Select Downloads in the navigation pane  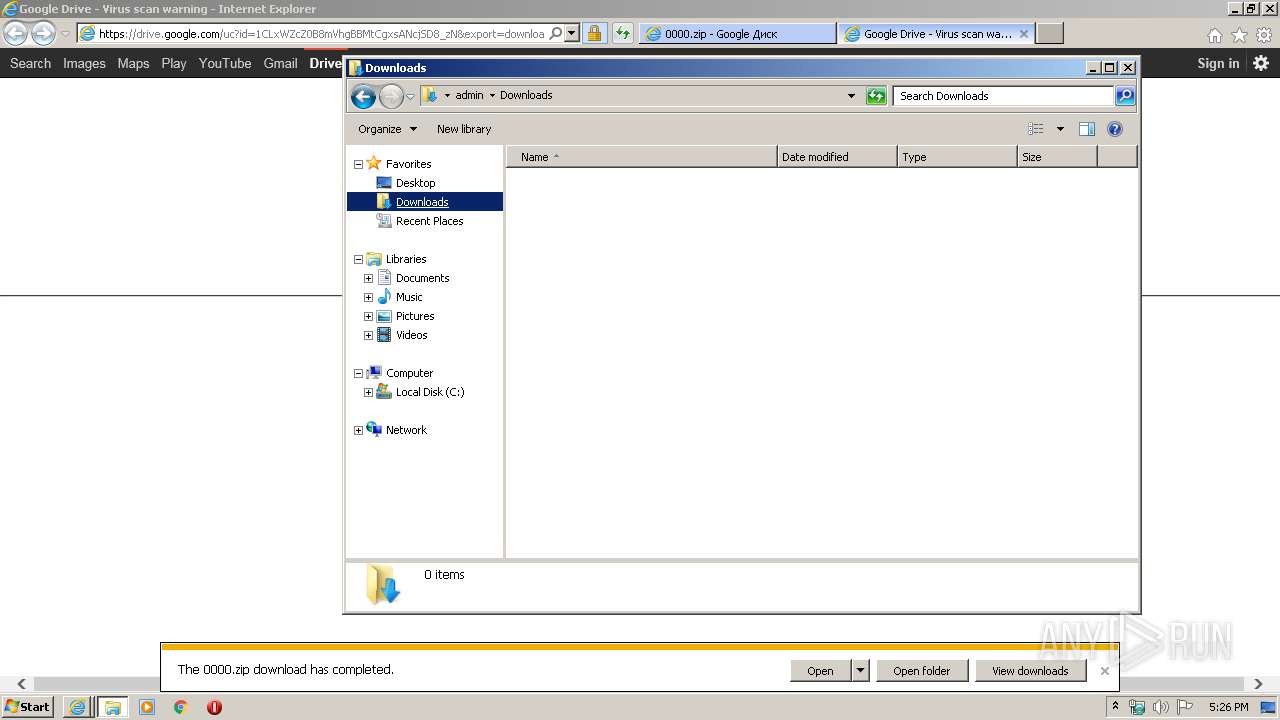coord(422,202)
